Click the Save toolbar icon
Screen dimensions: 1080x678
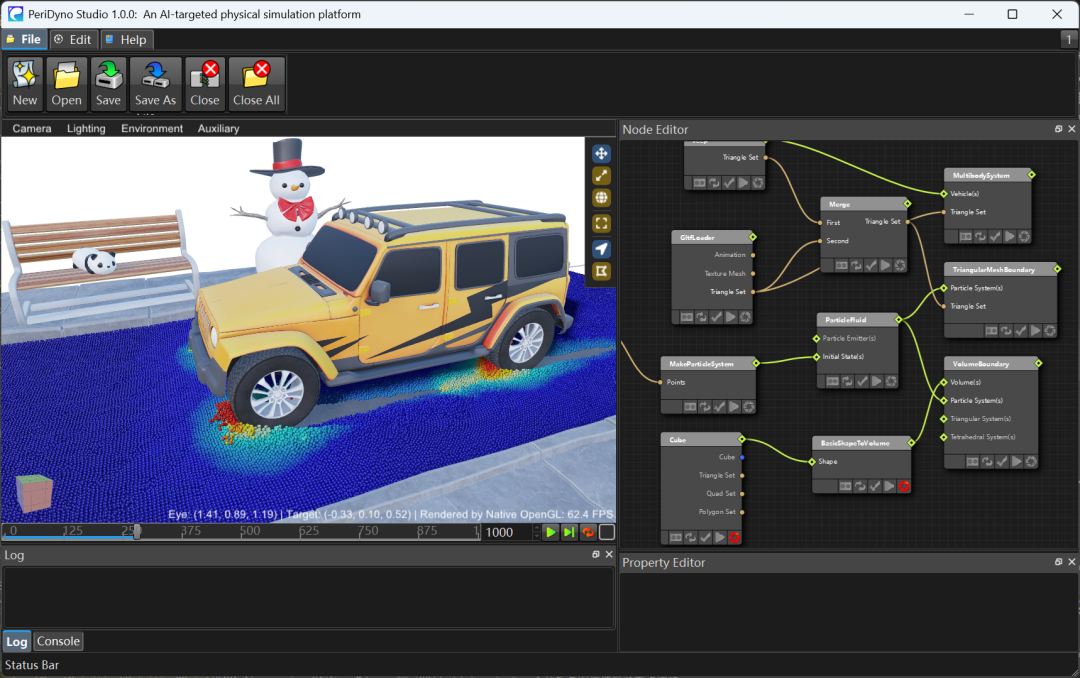(108, 84)
